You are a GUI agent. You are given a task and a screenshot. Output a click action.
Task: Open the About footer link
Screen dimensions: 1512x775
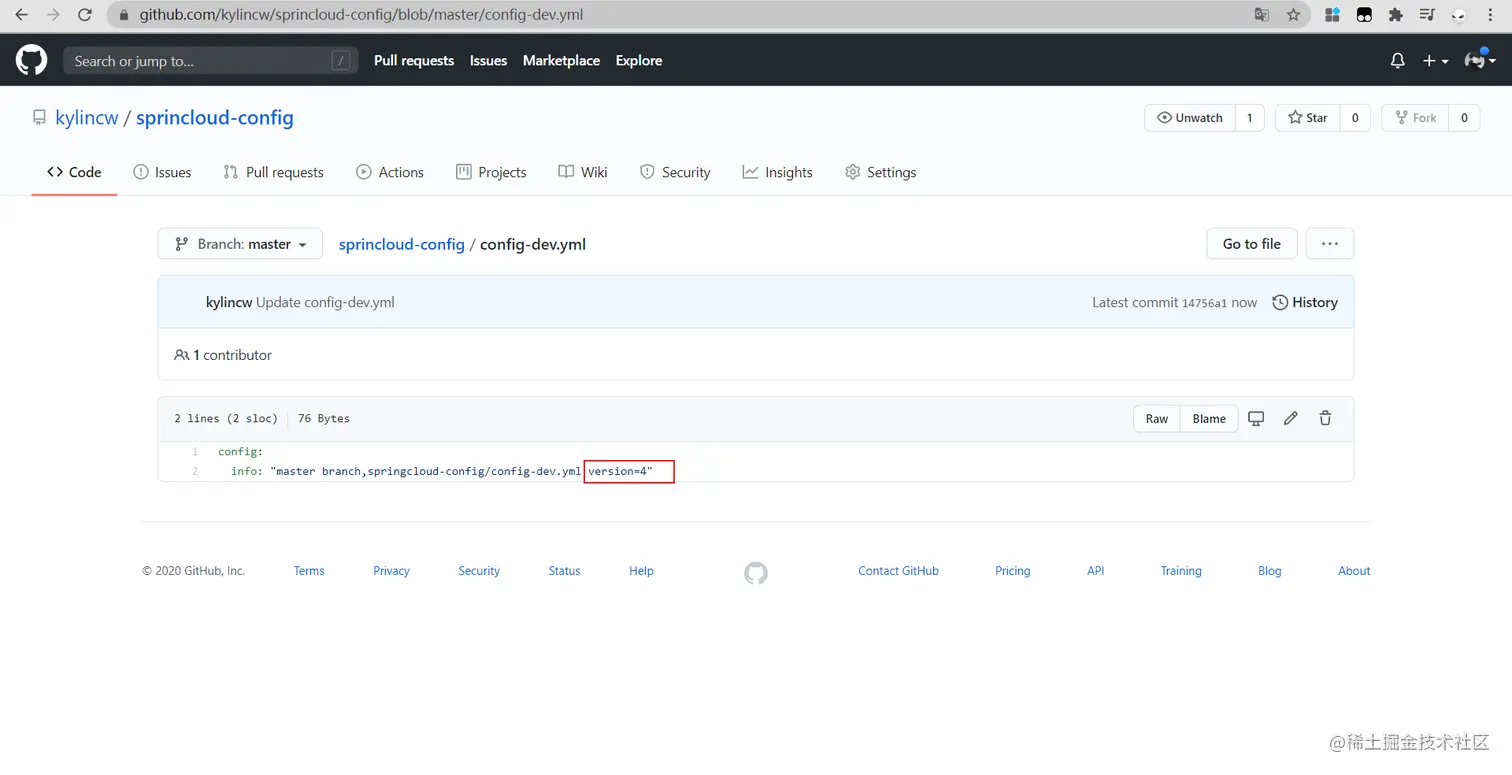coord(1354,571)
